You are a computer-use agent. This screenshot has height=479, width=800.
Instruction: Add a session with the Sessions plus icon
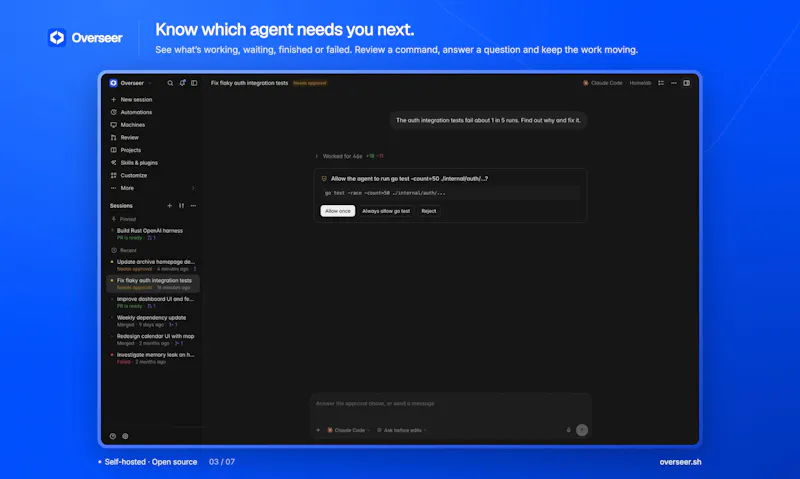coord(169,206)
